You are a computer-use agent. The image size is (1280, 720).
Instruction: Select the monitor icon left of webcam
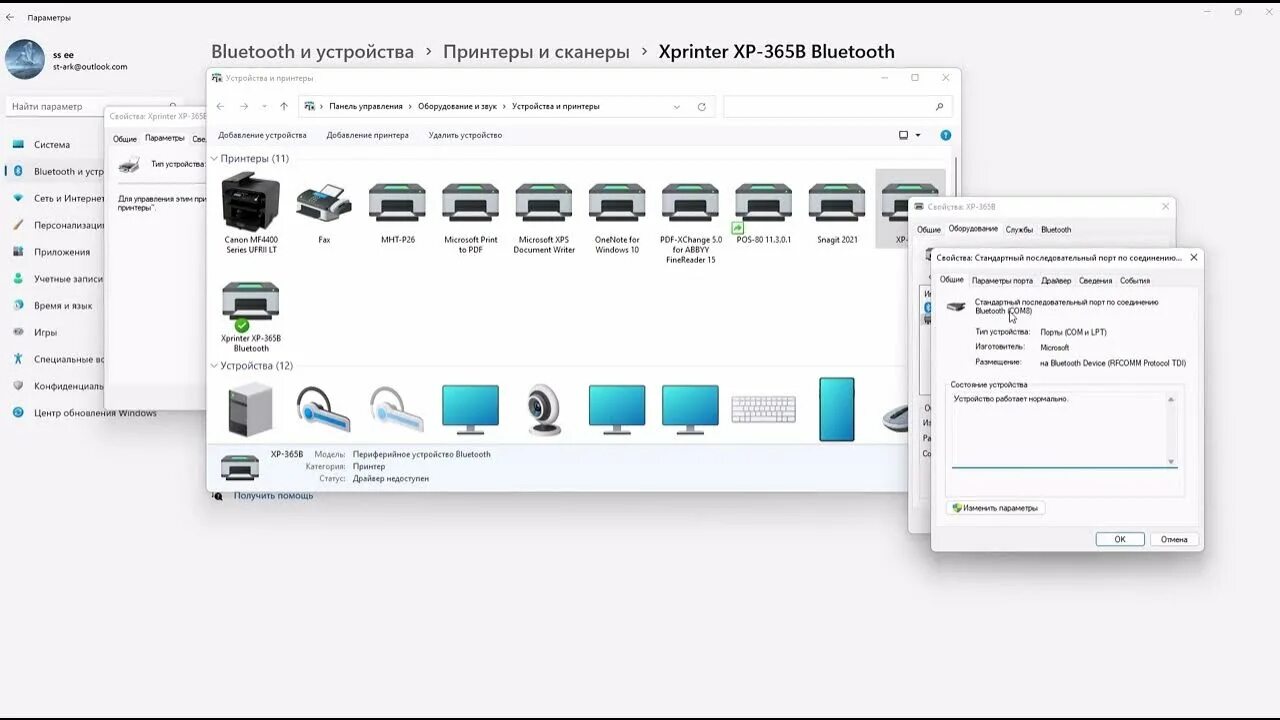click(470, 409)
